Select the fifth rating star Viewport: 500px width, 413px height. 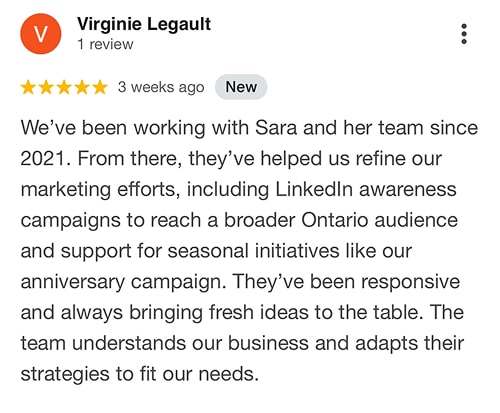click(100, 87)
